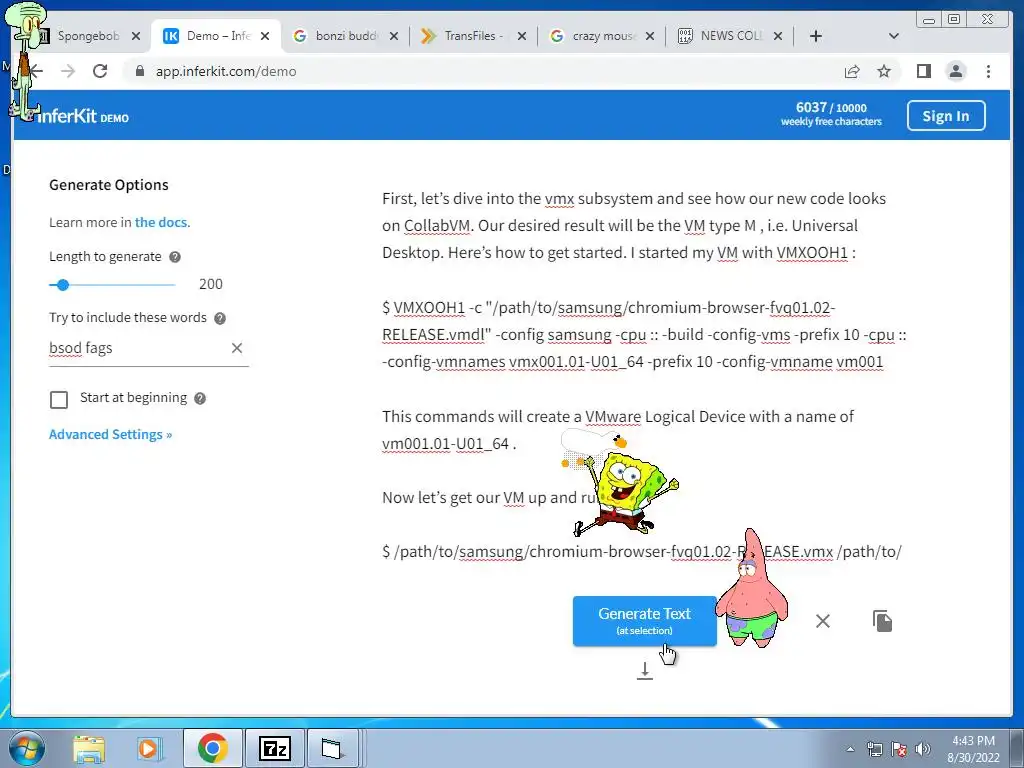Show help for Start at beginning

coord(200,398)
